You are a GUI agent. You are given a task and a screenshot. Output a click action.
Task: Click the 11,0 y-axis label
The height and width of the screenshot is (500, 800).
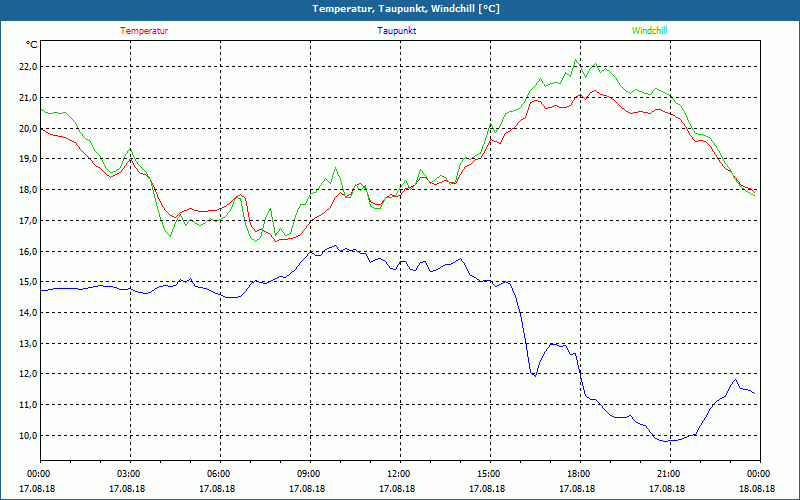pos(29,405)
